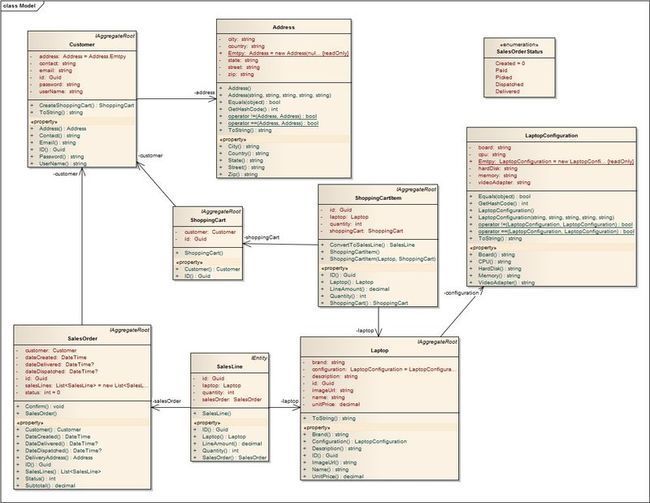Select the '-configuration' association label
Image resolution: width=650 pixels, height=503 pixels.
coord(461,293)
